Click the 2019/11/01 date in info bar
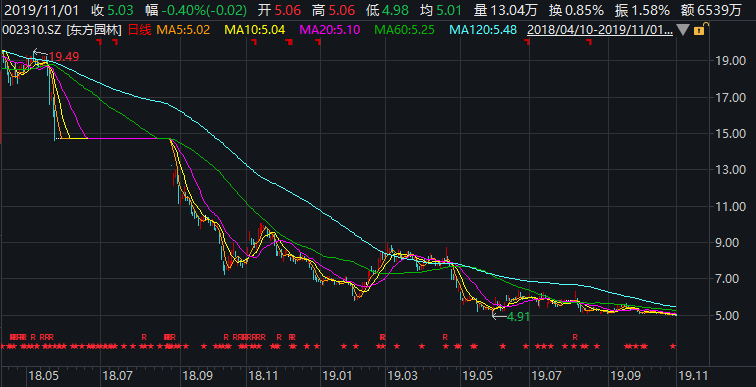Image resolution: width=756 pixels, height=387 pixels. (41, 10)
